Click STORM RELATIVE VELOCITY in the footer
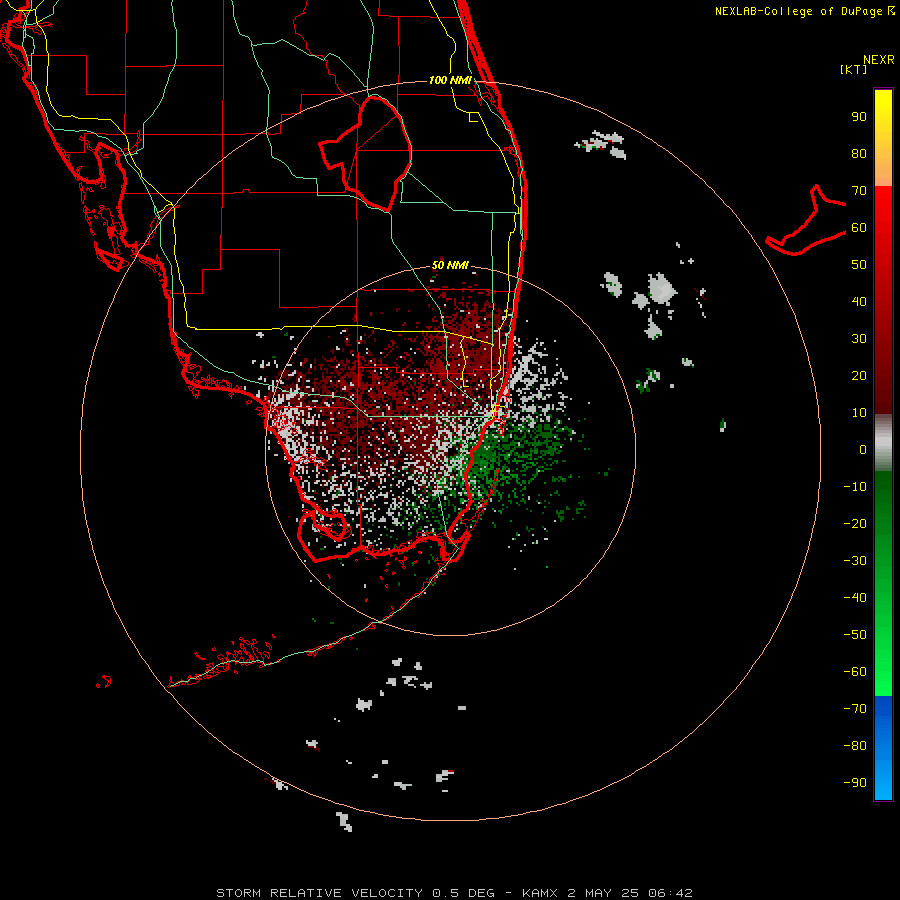 (319, 893)
